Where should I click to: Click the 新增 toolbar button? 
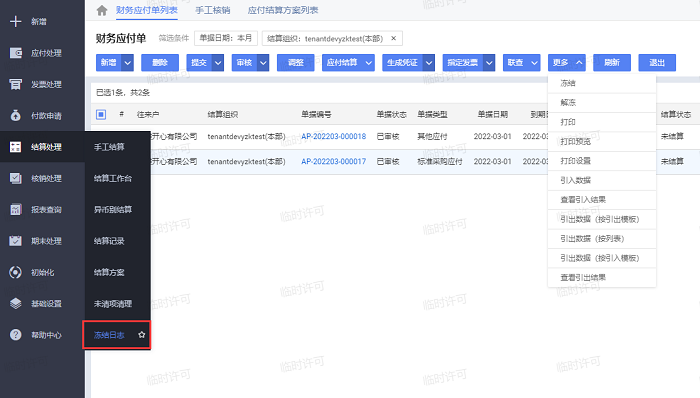(x=108, y=63)
